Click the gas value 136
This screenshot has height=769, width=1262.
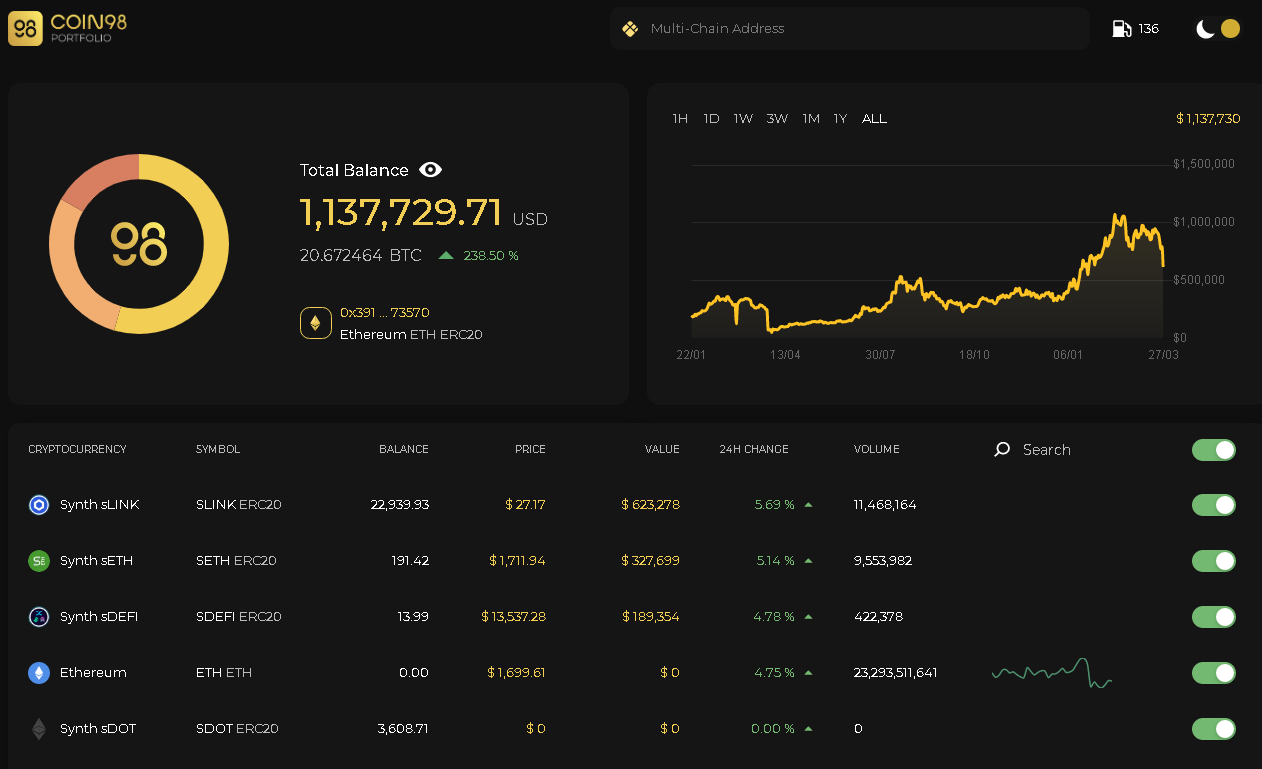point(1149,29)
